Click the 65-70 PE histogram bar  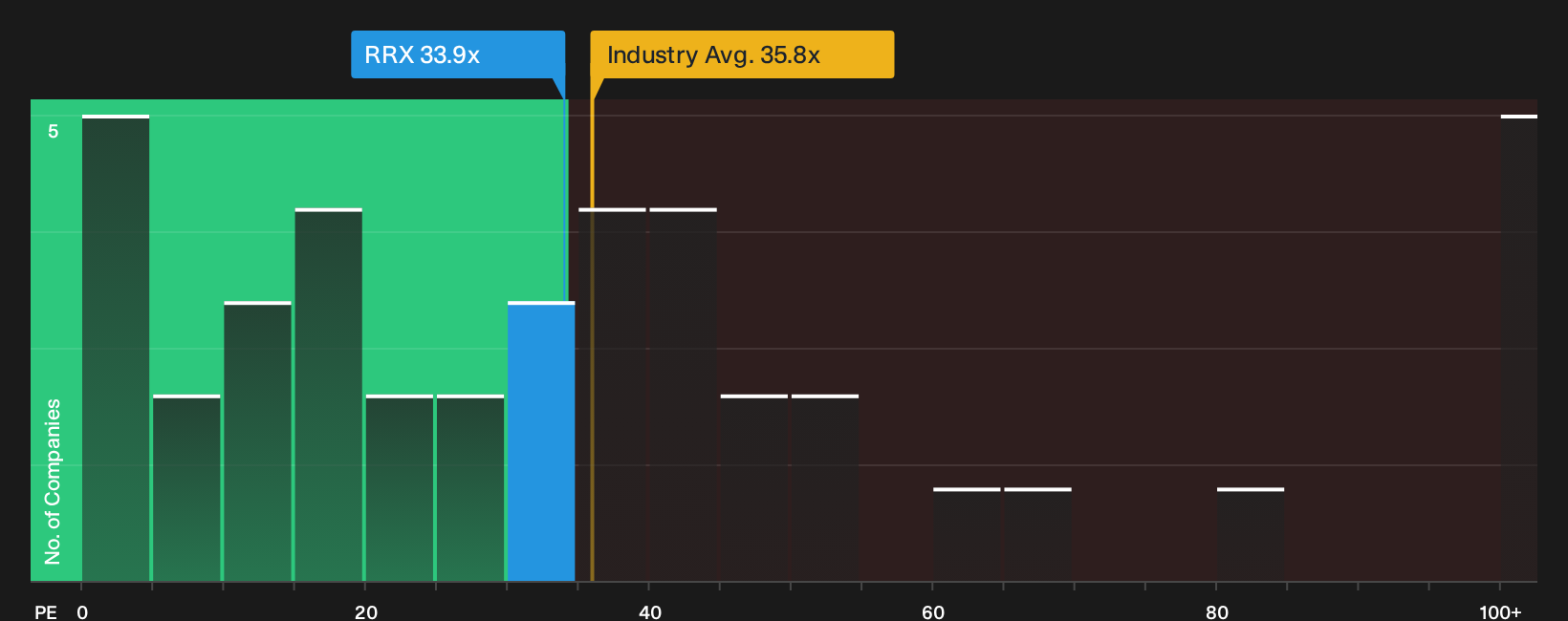(1038, 534)
